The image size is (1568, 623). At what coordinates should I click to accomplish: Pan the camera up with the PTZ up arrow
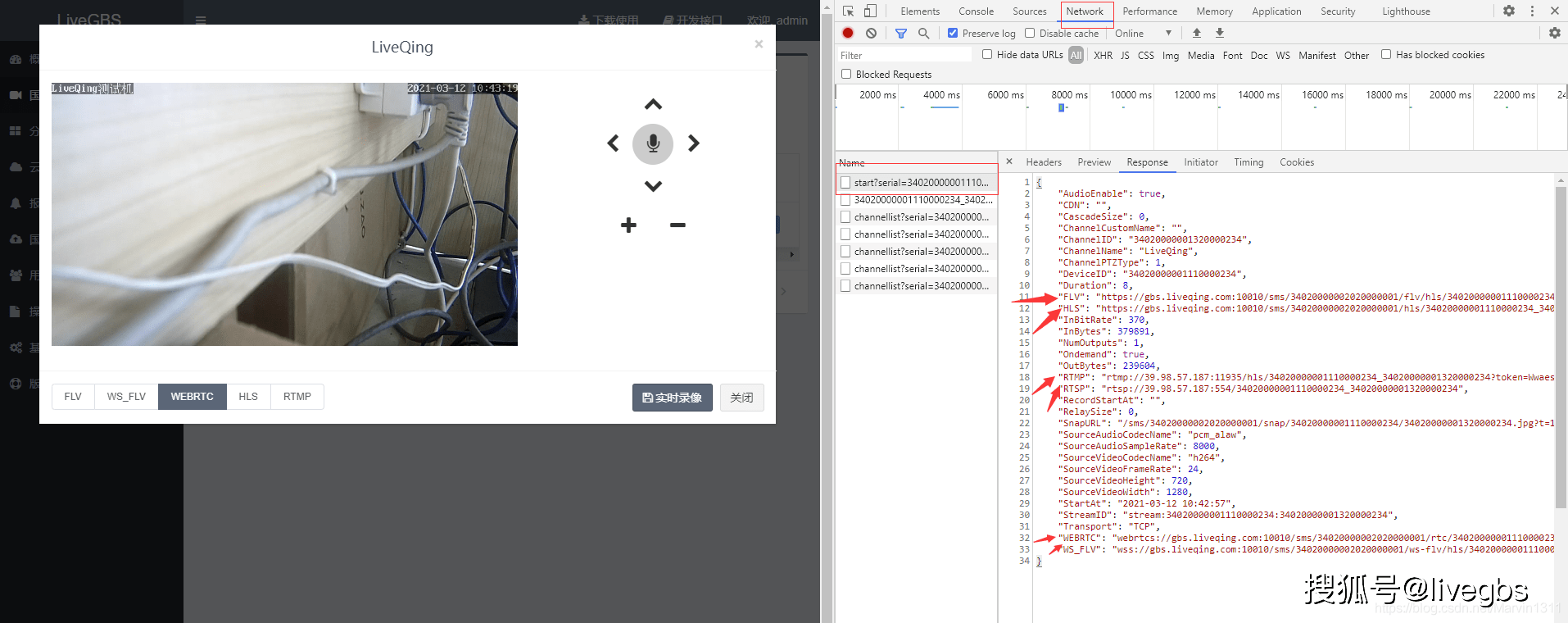click(653, 104)
